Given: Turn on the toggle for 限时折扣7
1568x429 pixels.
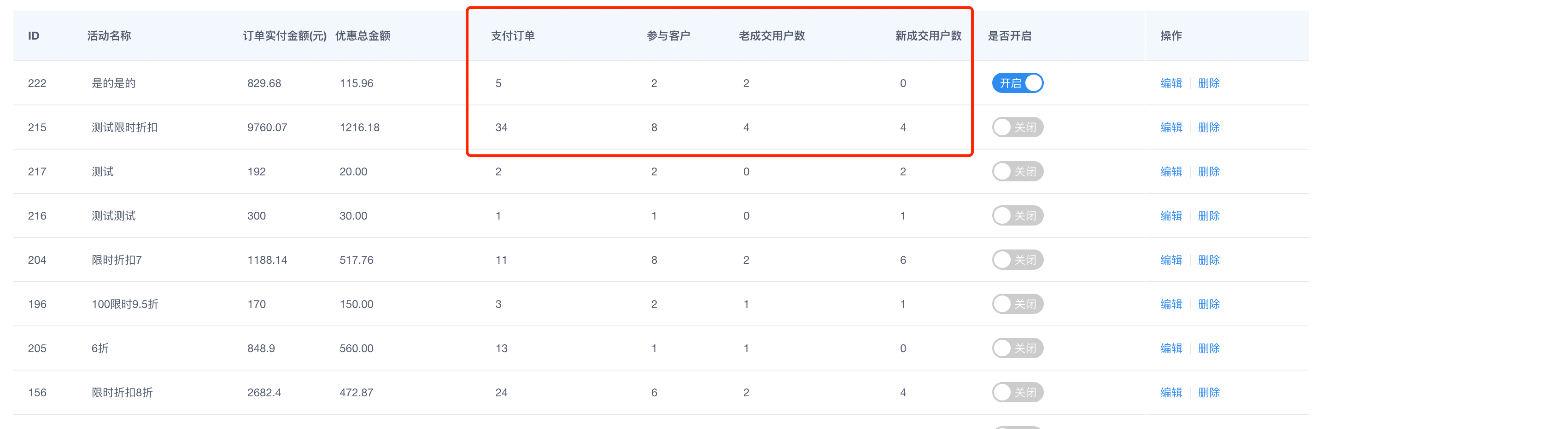Looking at the screenshot, I should [x=1017, y=260].
